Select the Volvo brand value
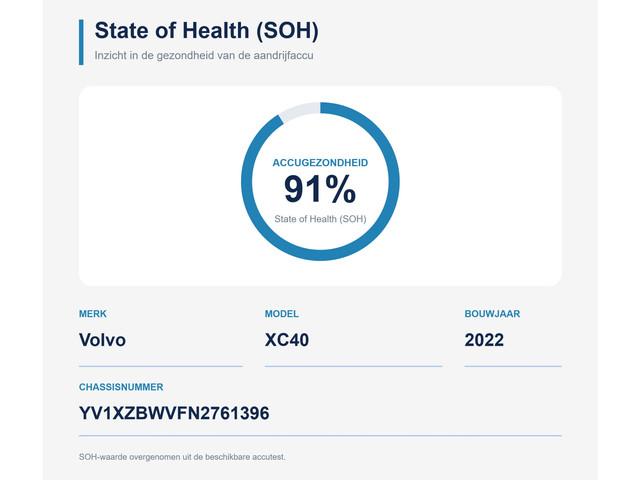 click(102, 340)
